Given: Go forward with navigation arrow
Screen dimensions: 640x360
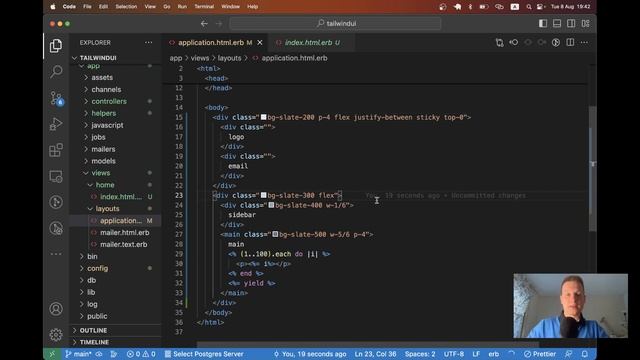Looking at the screenshot, I should pos(219,24).
